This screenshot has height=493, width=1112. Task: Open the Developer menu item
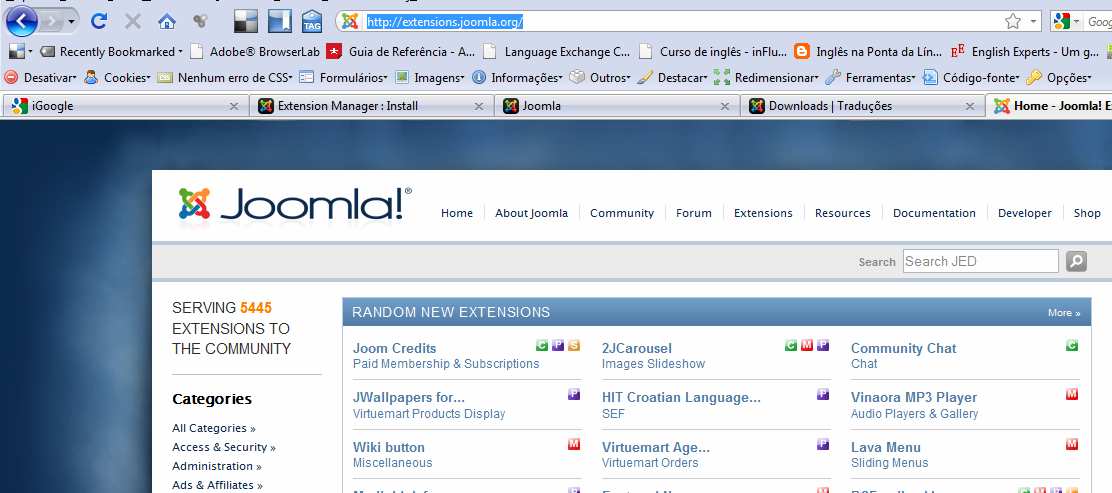pyautogui.click(x=1025, y=213)
